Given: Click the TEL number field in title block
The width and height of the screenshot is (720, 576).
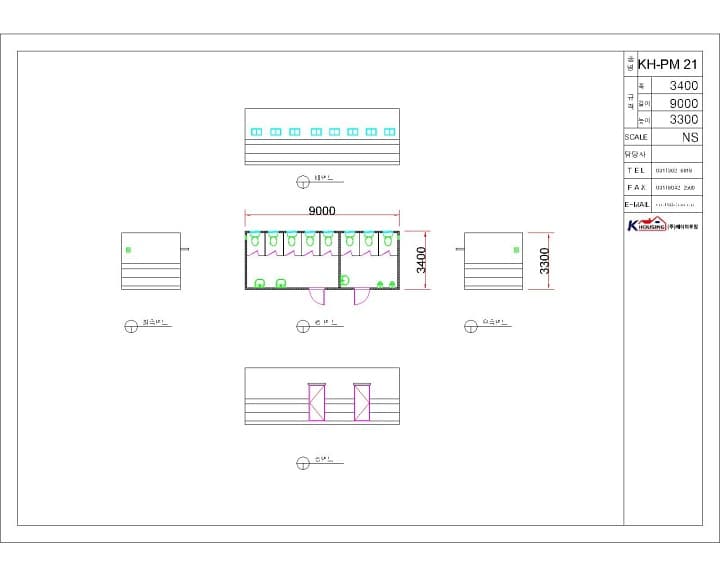Looking at the screenshot, I should pyautogui.click(x=677, y=170).
